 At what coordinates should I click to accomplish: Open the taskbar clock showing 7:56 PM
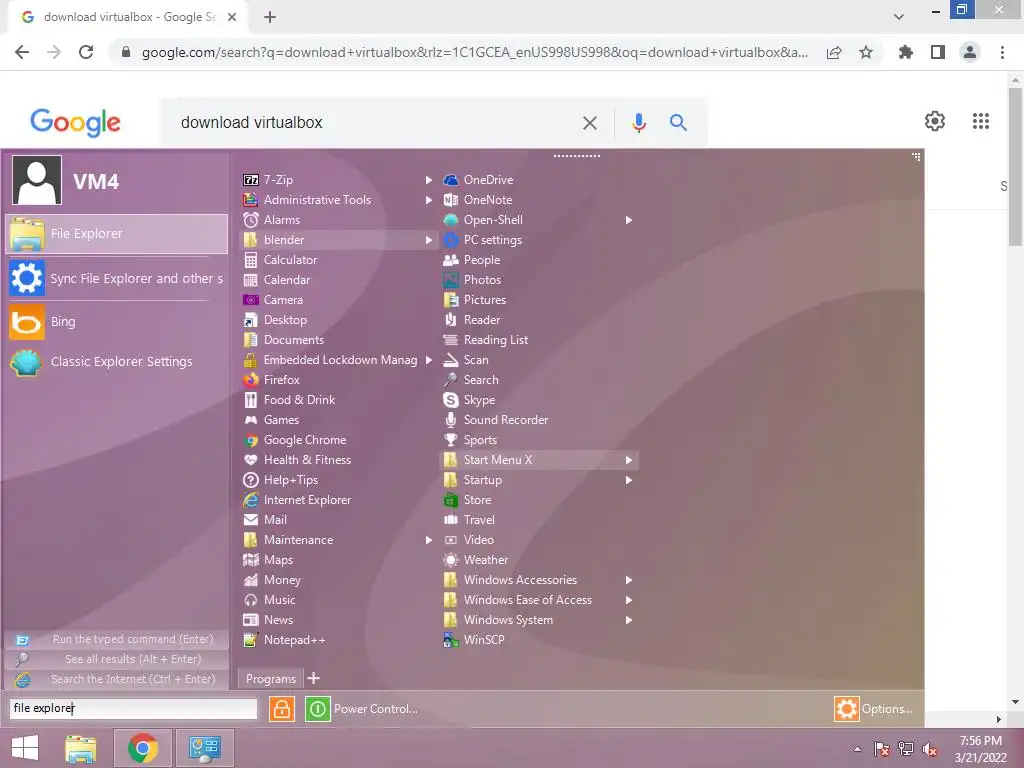(980, 749)
